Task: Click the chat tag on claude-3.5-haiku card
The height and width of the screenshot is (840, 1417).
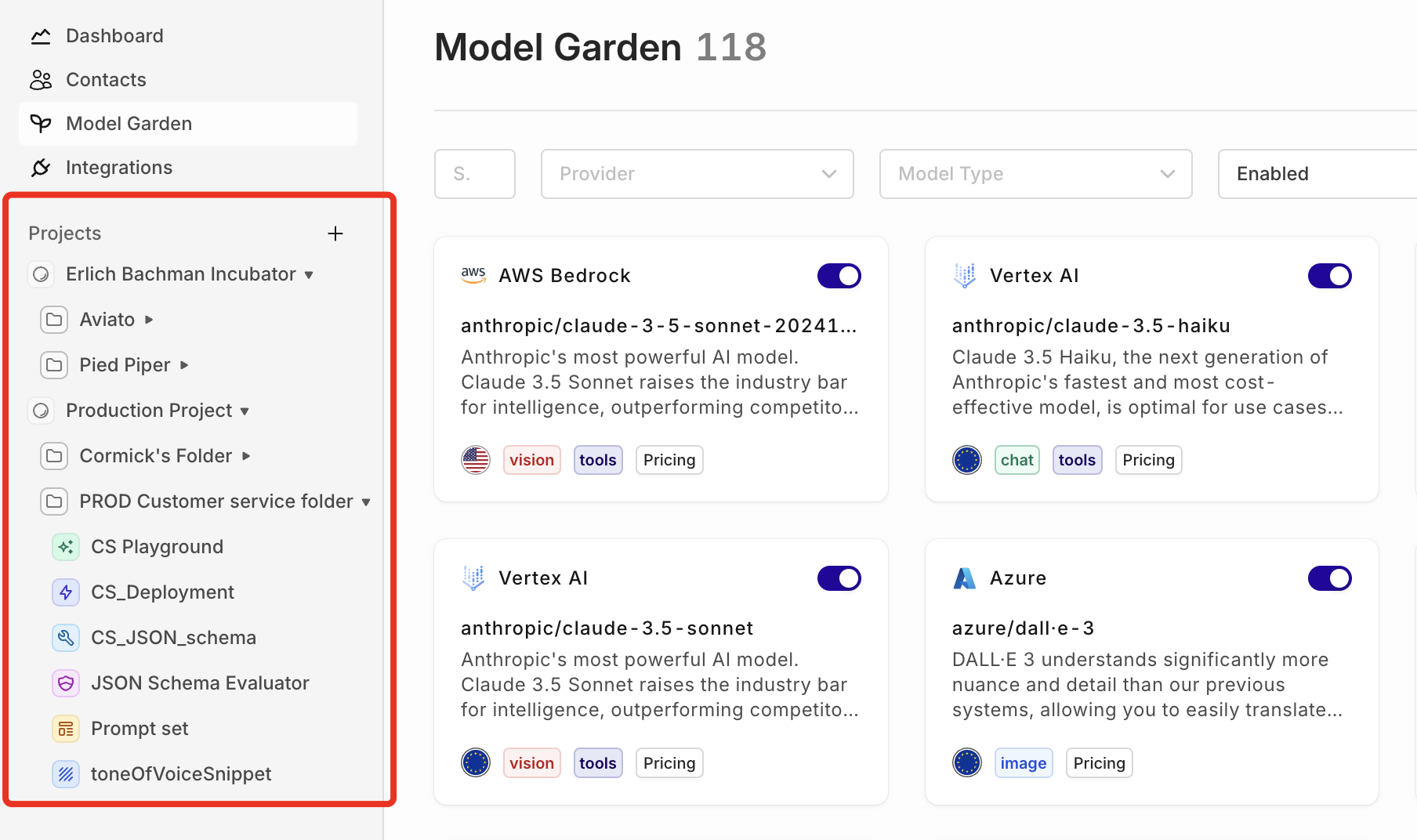Action: 1017,460
